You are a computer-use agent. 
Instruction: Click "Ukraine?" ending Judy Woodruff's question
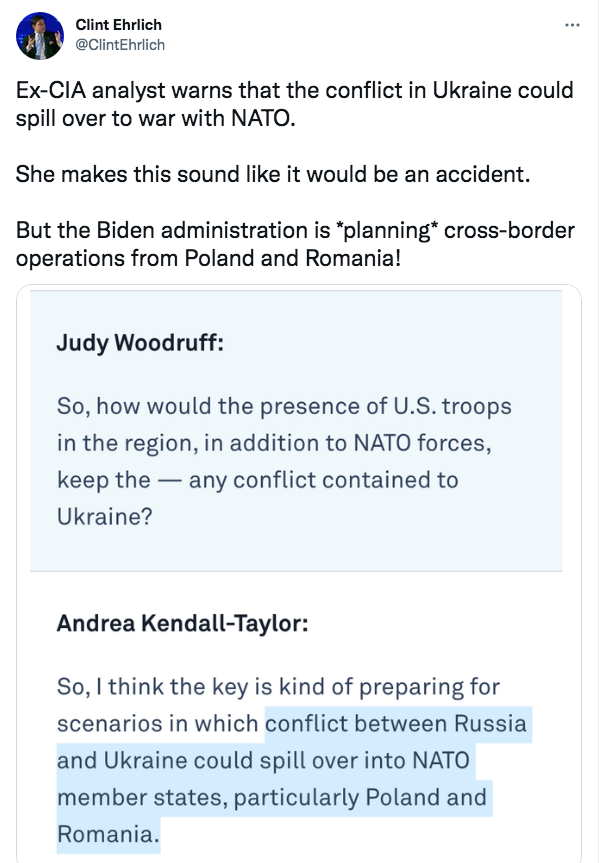(x=105, y=516)
